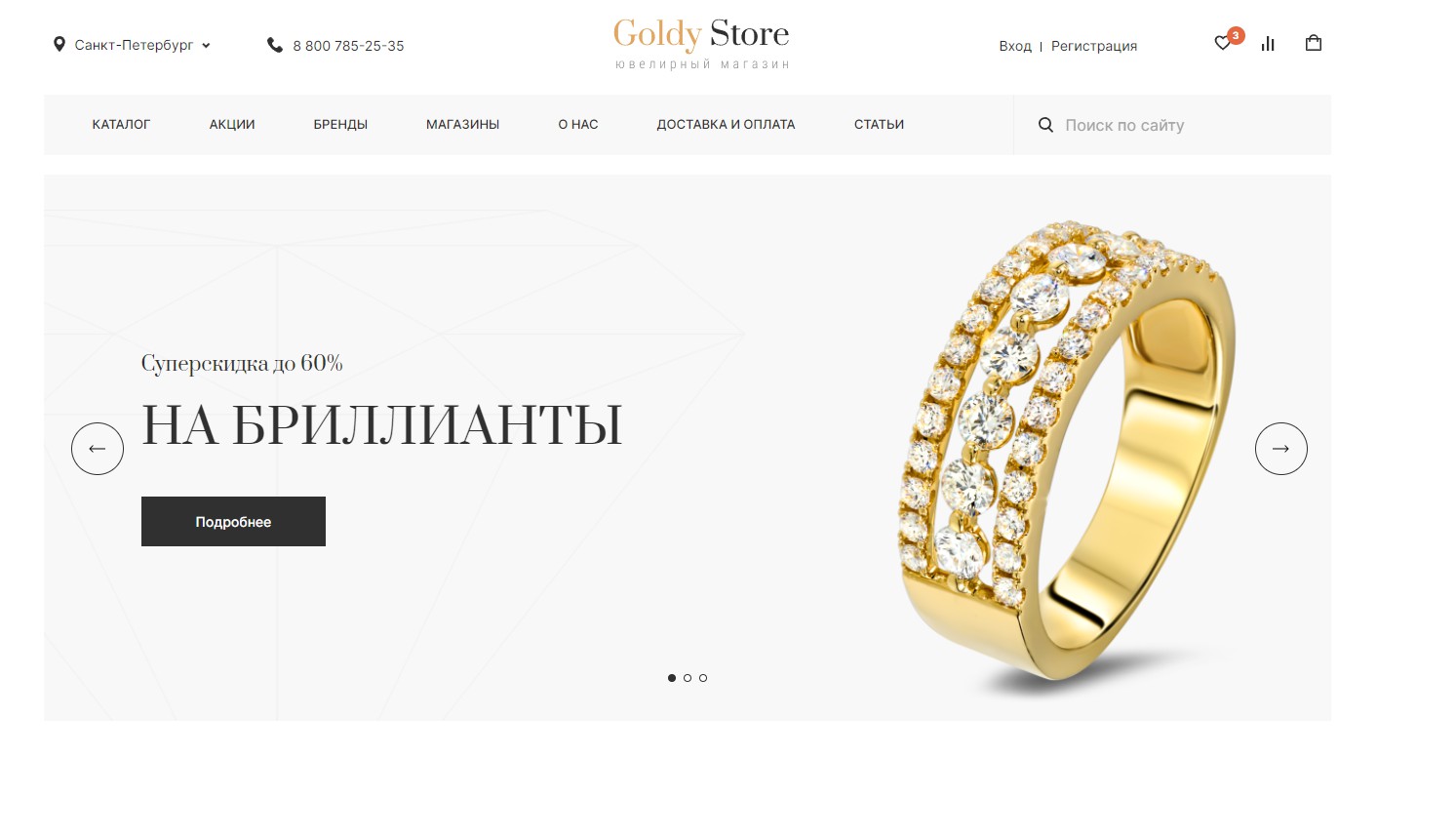Image resolution: width=1456 pixels, height=838 pixels.
Task: Click the search magnifier icon
Action: tap(1045, 125)
